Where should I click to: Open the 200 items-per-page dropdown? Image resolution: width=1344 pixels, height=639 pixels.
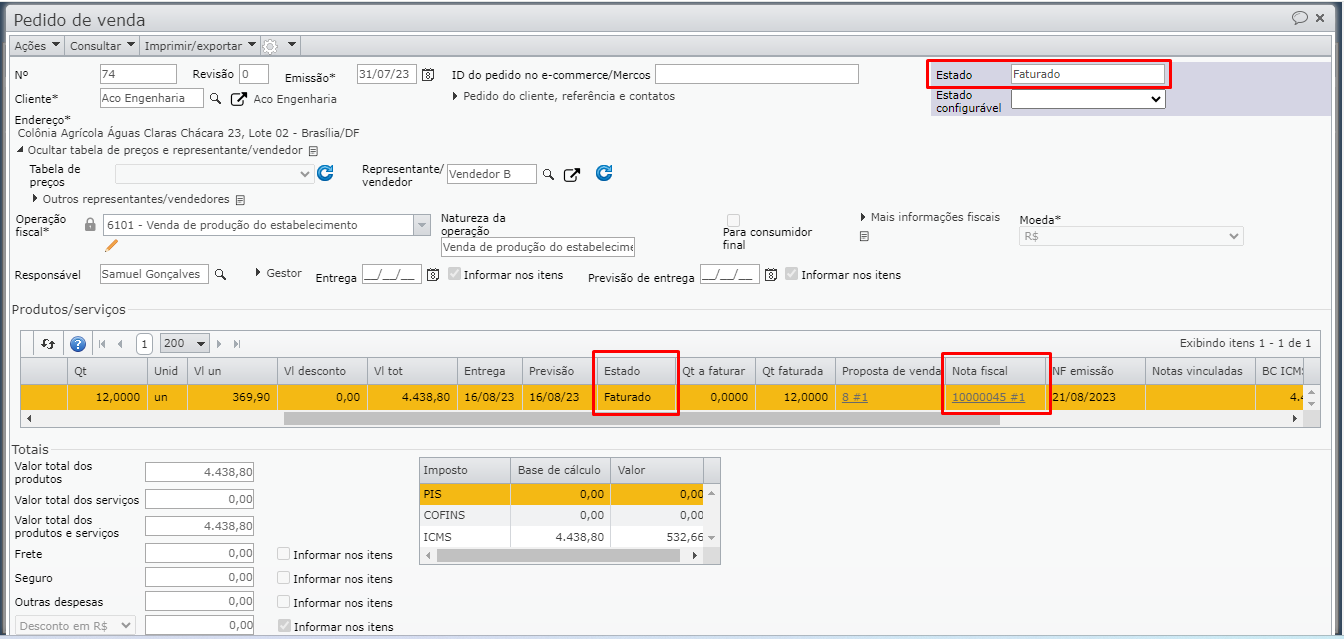185,343
